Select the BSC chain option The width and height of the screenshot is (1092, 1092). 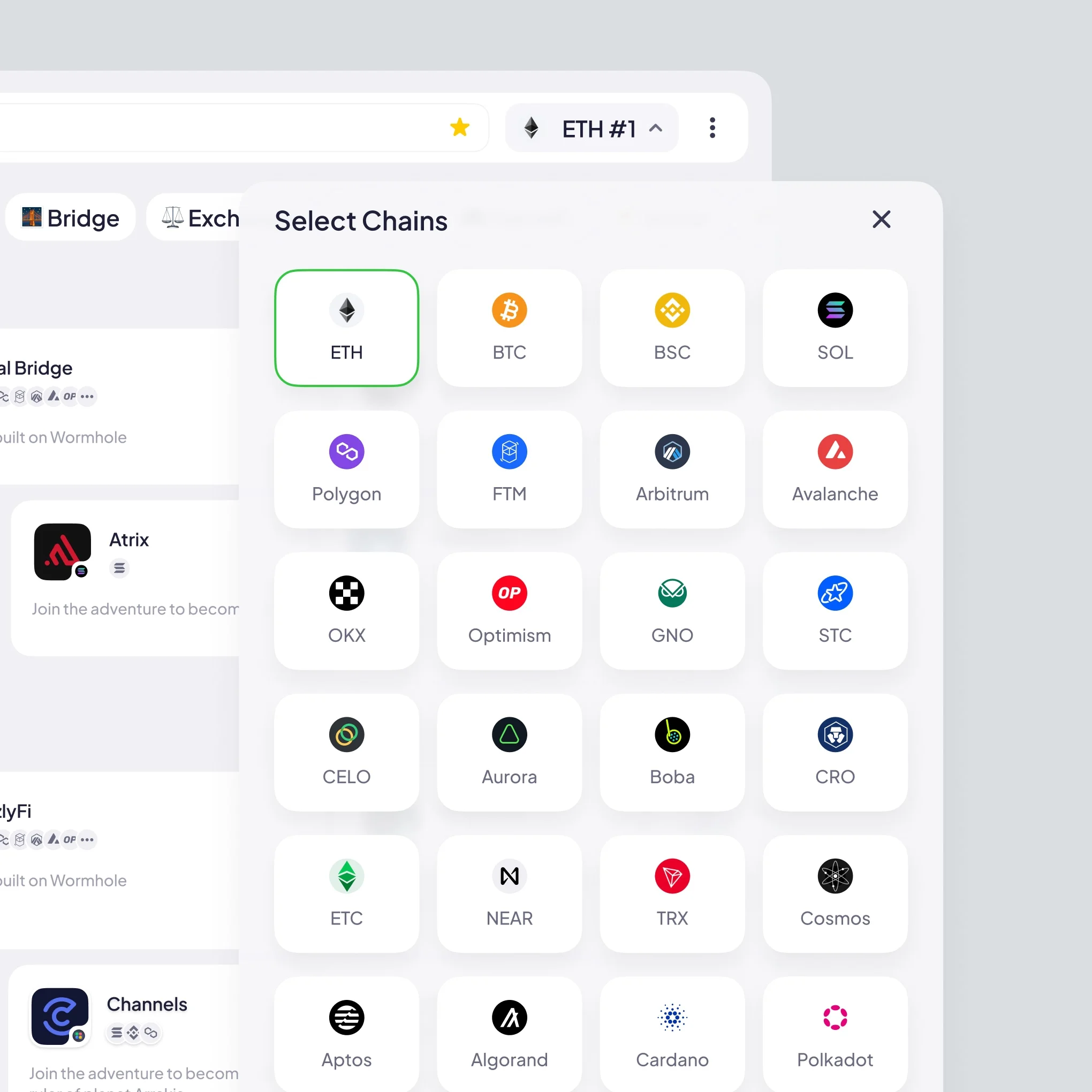pyautogui.click(x=671, y=326)
